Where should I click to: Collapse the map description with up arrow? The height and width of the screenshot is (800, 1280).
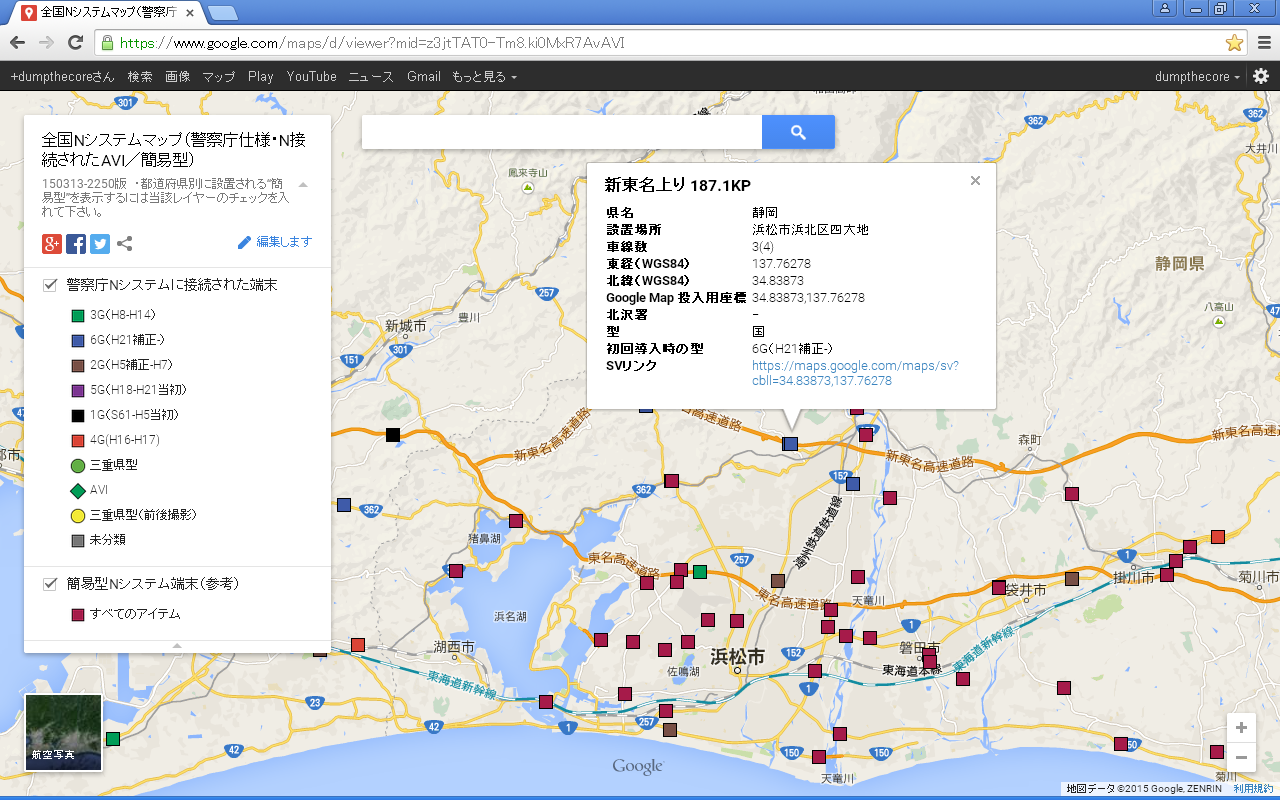pyautogui.click(x=303, y=184)
